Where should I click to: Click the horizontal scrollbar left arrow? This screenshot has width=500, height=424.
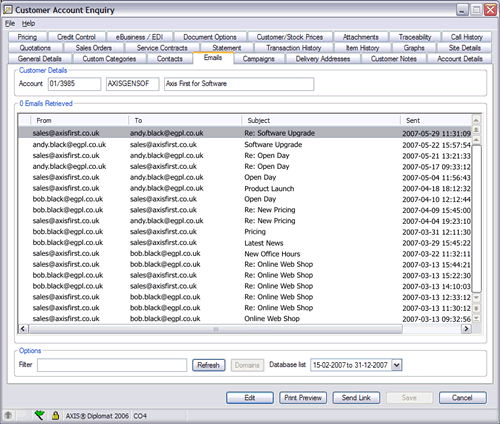[x=23, y=329]
